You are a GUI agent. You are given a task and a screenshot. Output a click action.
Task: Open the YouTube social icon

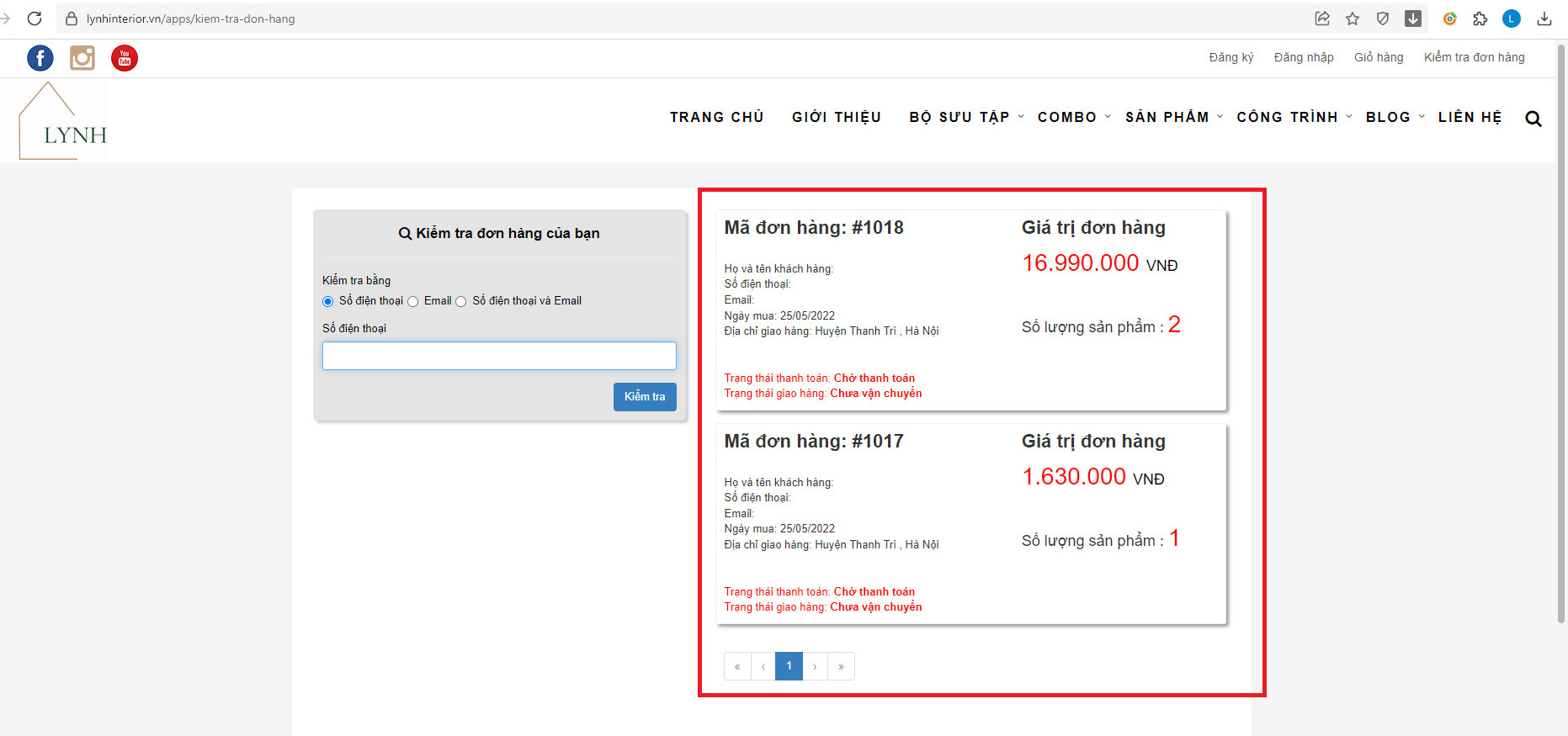click(x=125, y=58)
